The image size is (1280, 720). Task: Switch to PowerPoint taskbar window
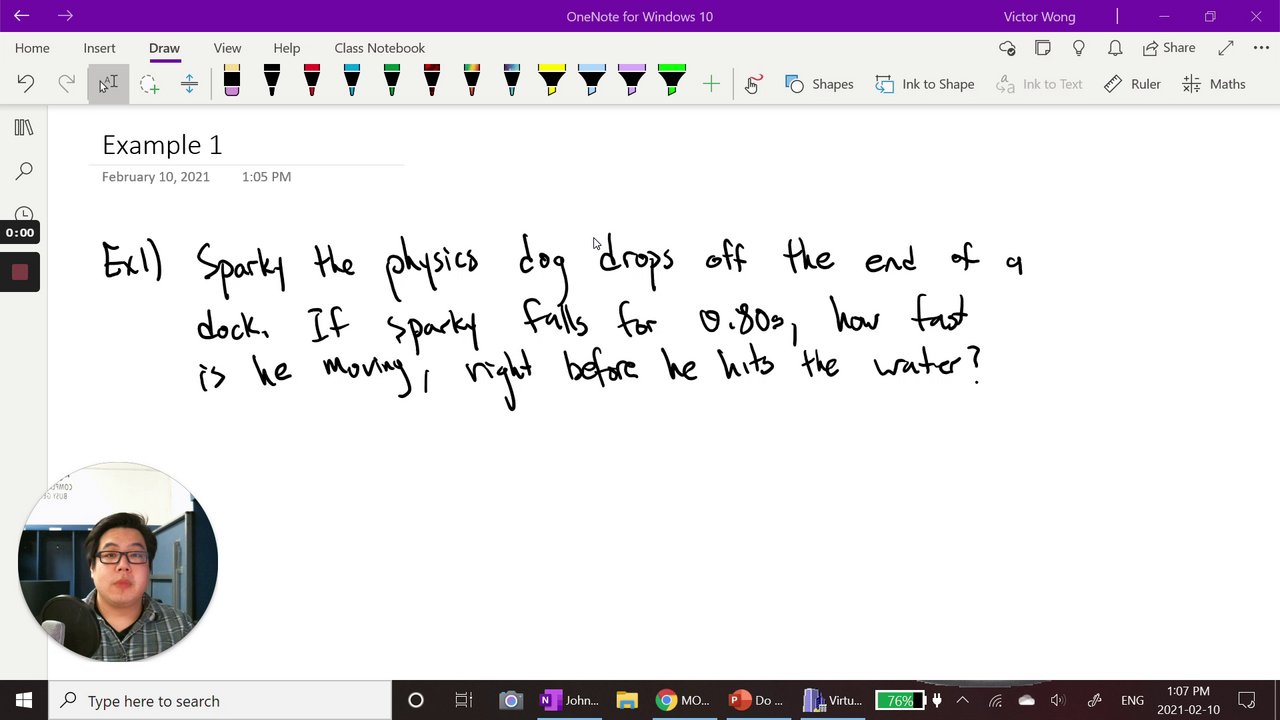[x=757, y=701]
